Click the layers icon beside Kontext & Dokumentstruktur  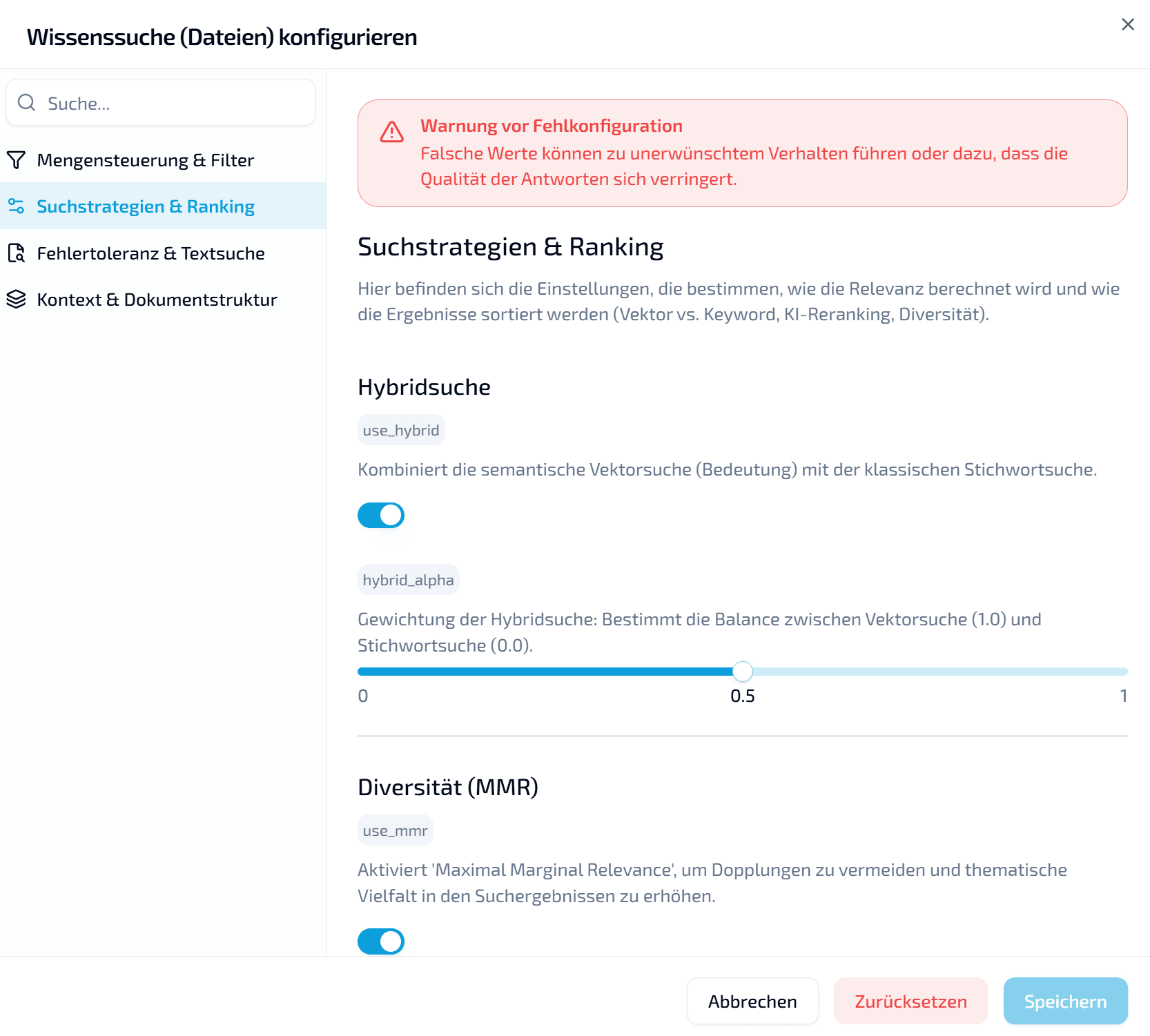tap(17, 299)
